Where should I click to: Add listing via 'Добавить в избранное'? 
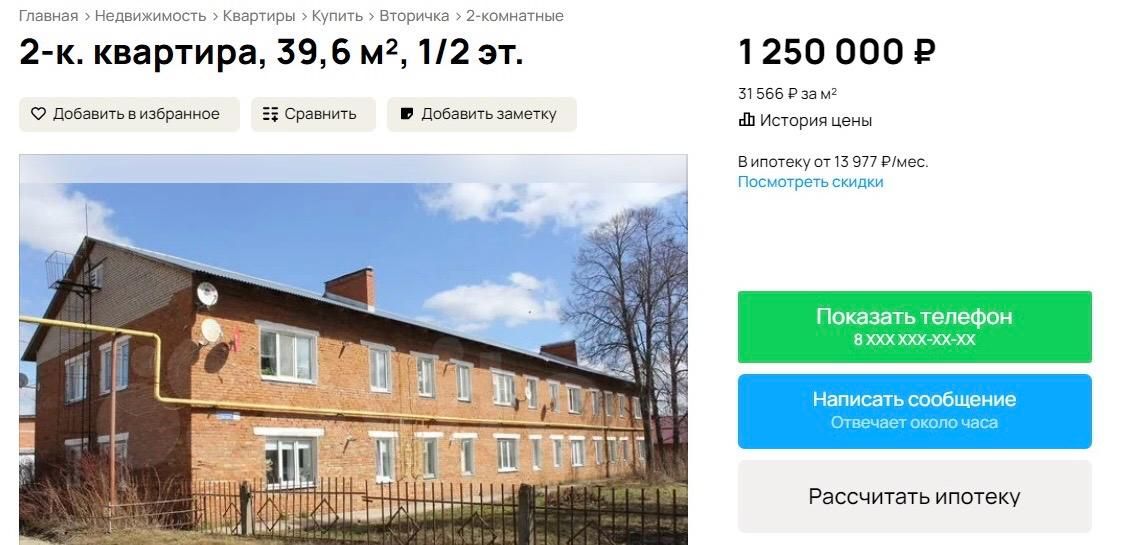(x=129, y=114)
